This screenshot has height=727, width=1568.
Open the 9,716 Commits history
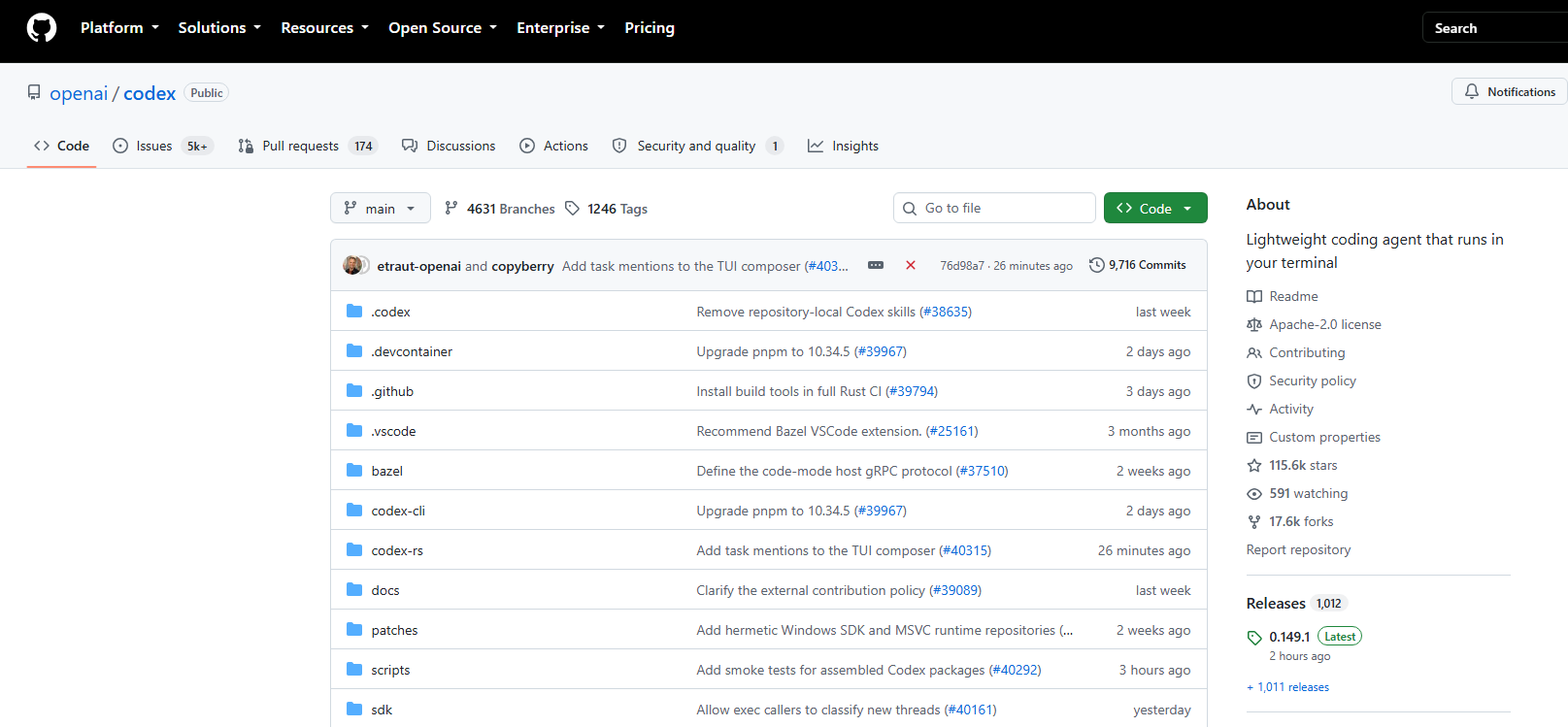1138,265
